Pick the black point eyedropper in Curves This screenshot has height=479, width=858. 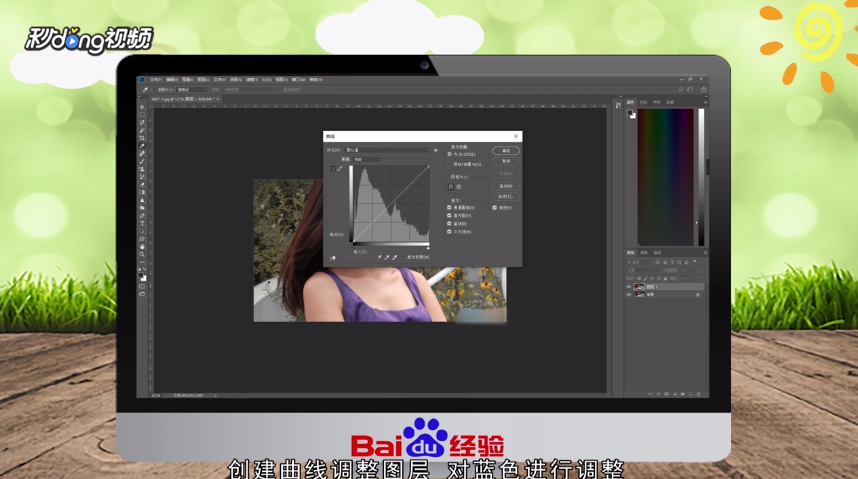point(379,257)
